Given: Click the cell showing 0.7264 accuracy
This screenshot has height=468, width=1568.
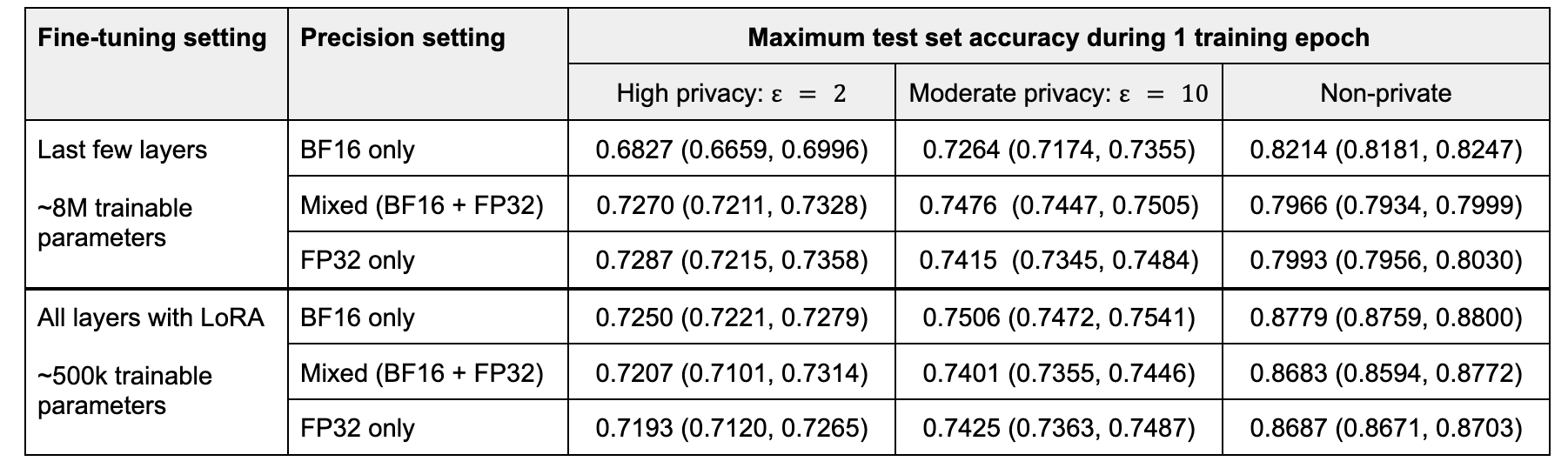Looking at the screenshot, I should coord(1058,150).
